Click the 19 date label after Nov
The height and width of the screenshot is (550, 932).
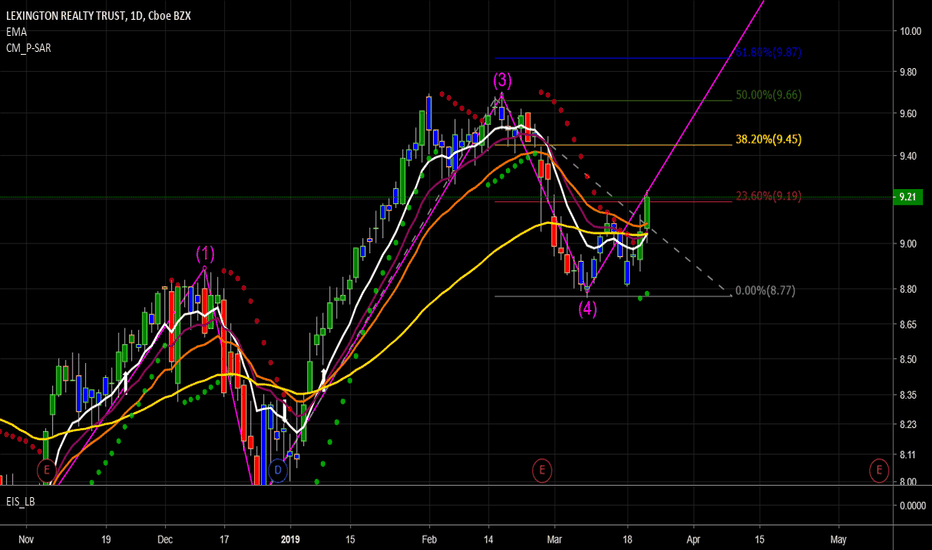pos(106,540)
